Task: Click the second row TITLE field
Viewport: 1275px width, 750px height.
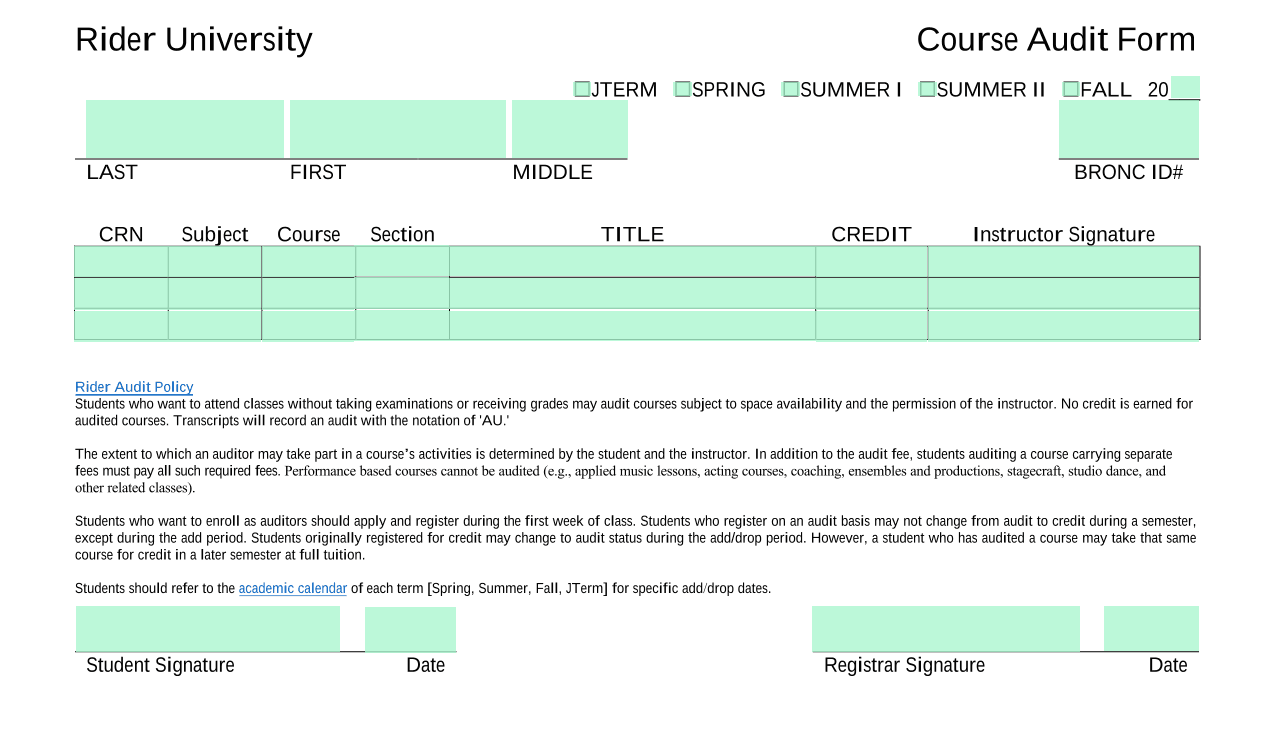Action: [633, 293]
